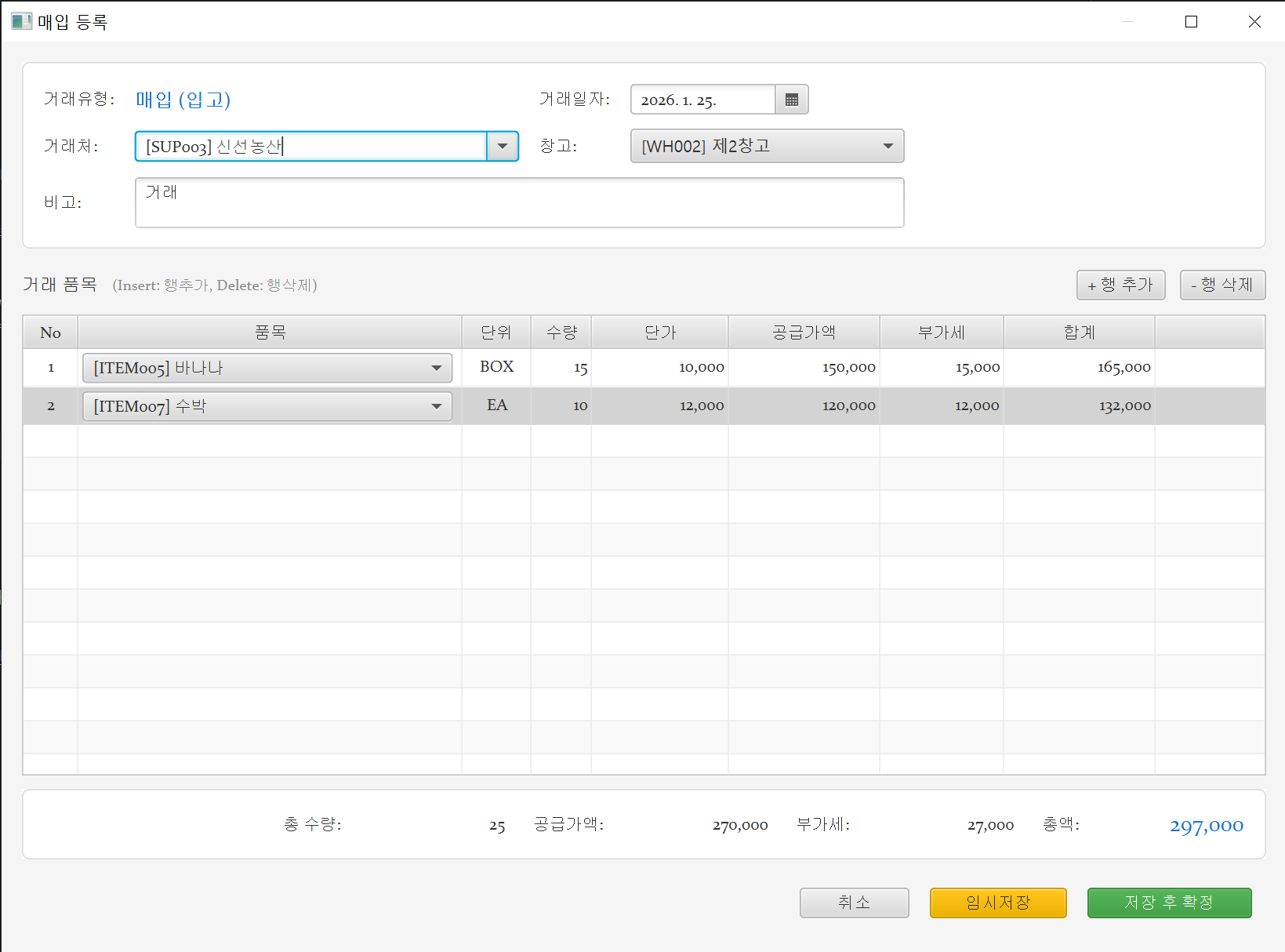The width and height of the screenshot is (1285, 952).
Task: Click the 거래일자 date text field
Action: [x=702, y=100]
